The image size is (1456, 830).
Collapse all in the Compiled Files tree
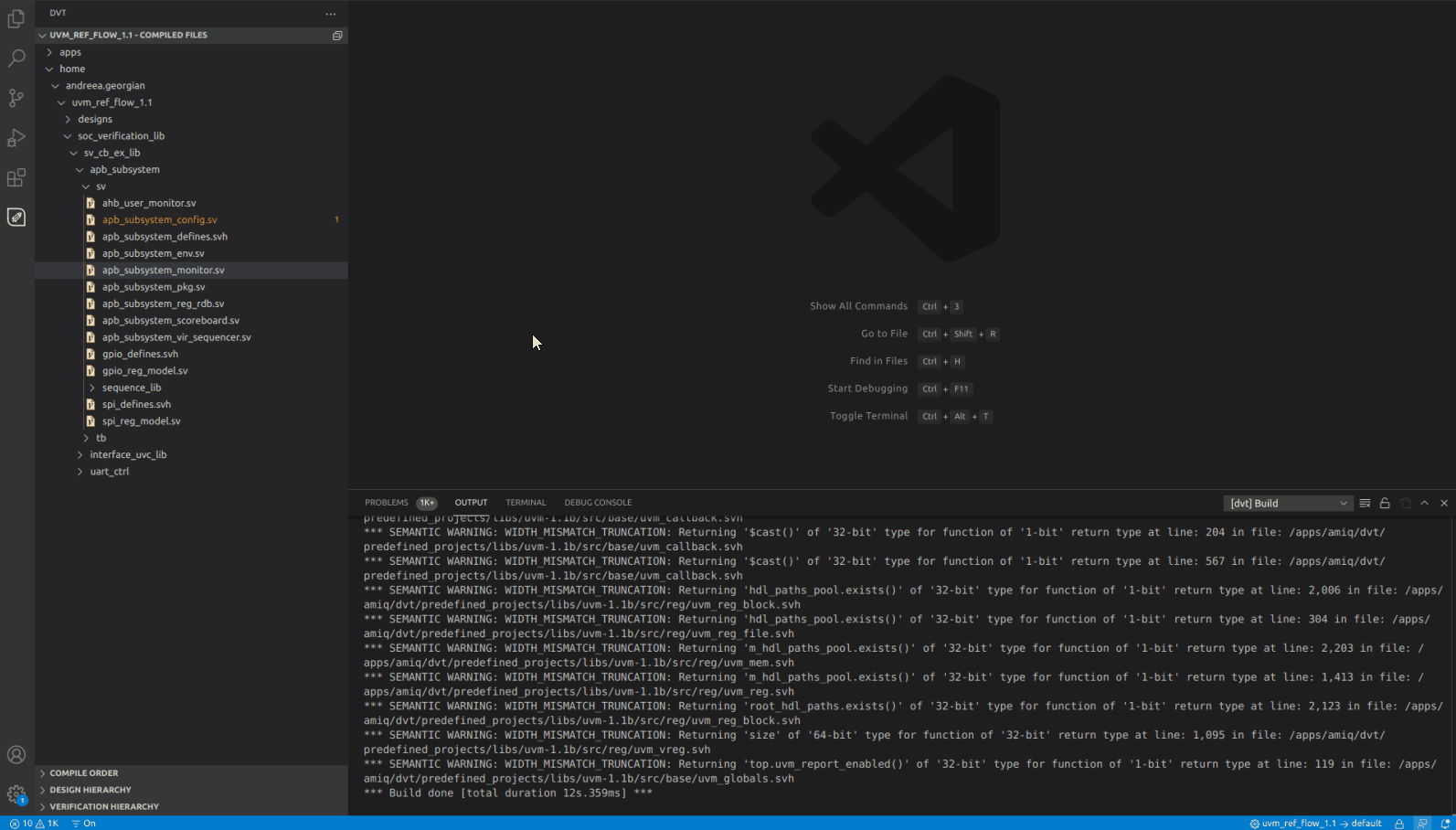coord(337,36)
